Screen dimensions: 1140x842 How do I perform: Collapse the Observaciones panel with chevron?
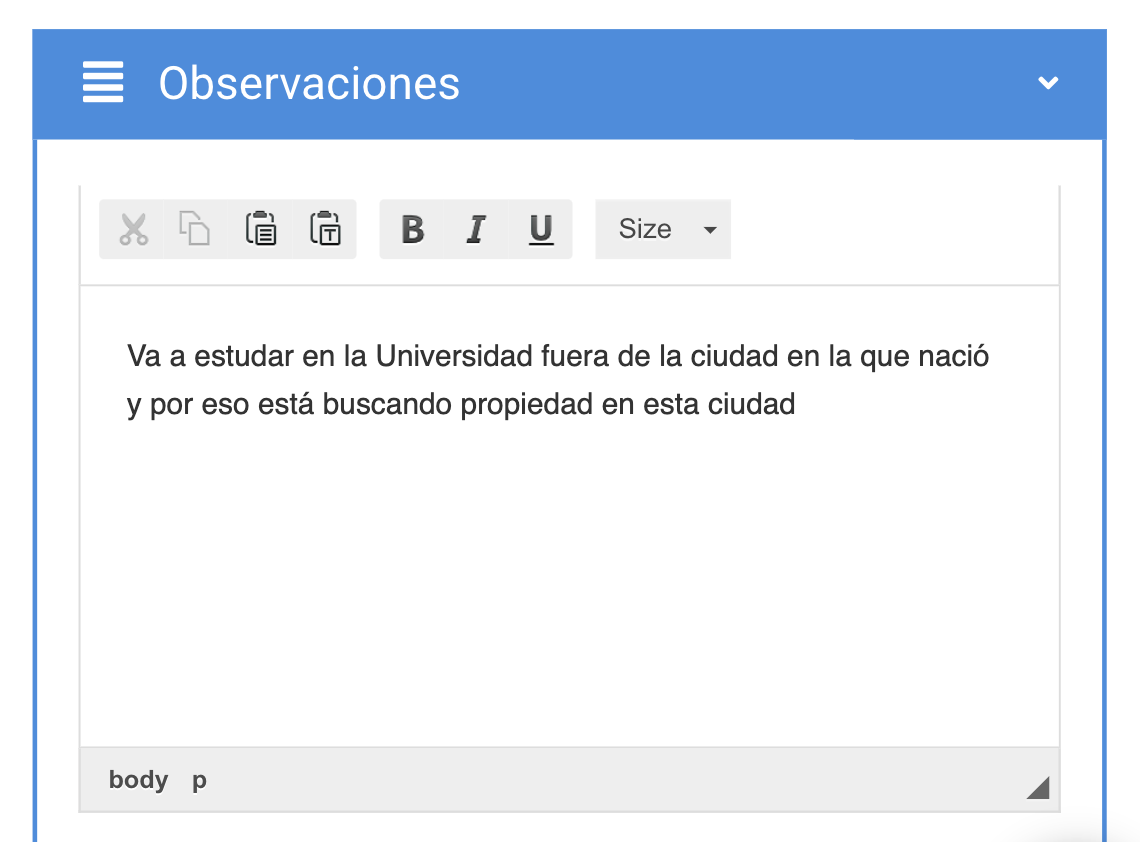[1048, 83]
